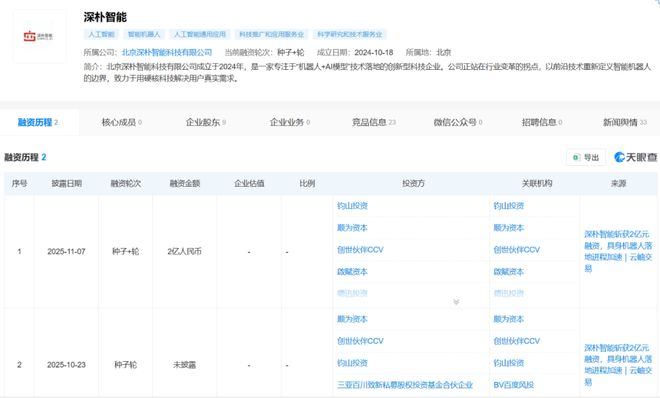Open 钧山投资 investor link in 2025-11-07 row

[352, 206]
